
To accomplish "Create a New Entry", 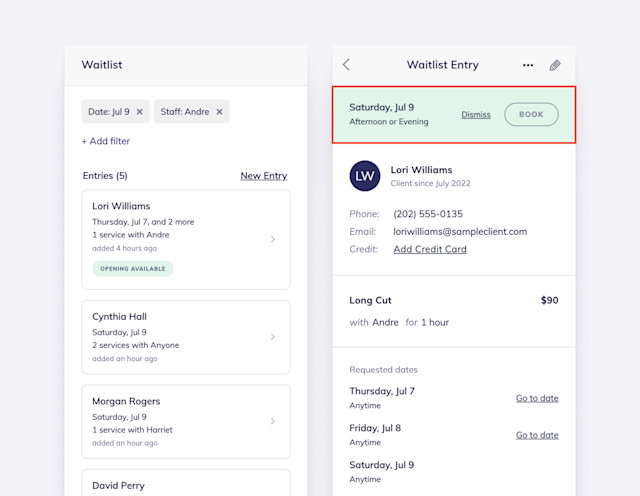I will [264, 176].
